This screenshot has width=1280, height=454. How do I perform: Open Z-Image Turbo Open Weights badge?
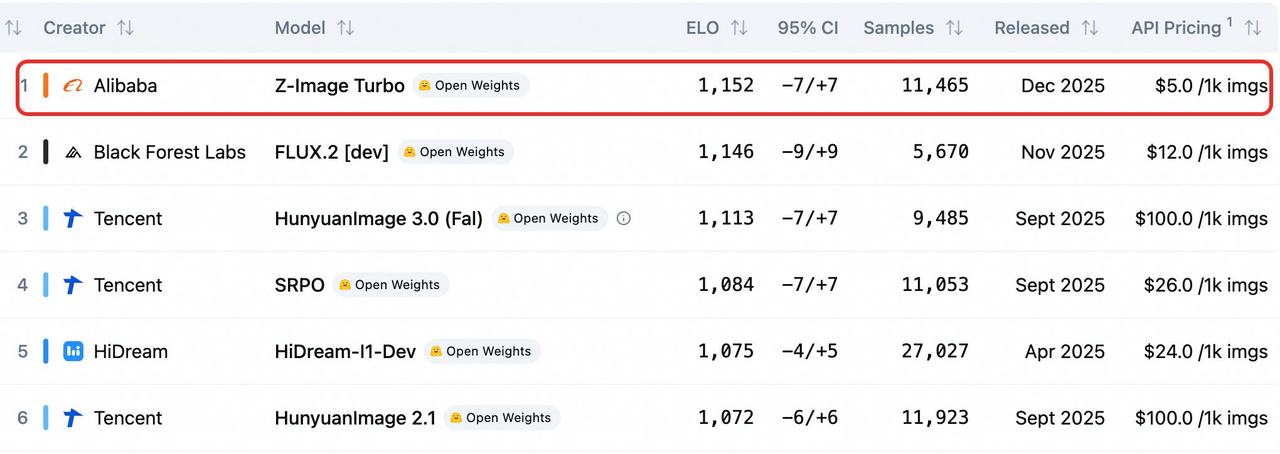(471, 86)
